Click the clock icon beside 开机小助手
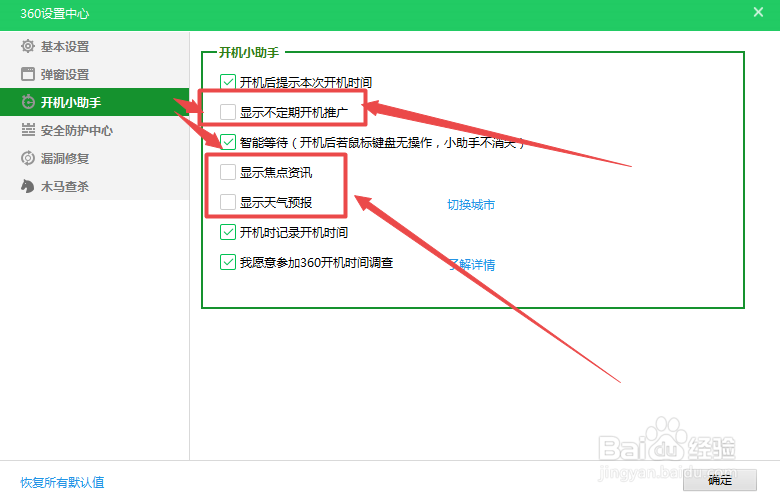Screen dimensions: 780x500 coord(28,102)
